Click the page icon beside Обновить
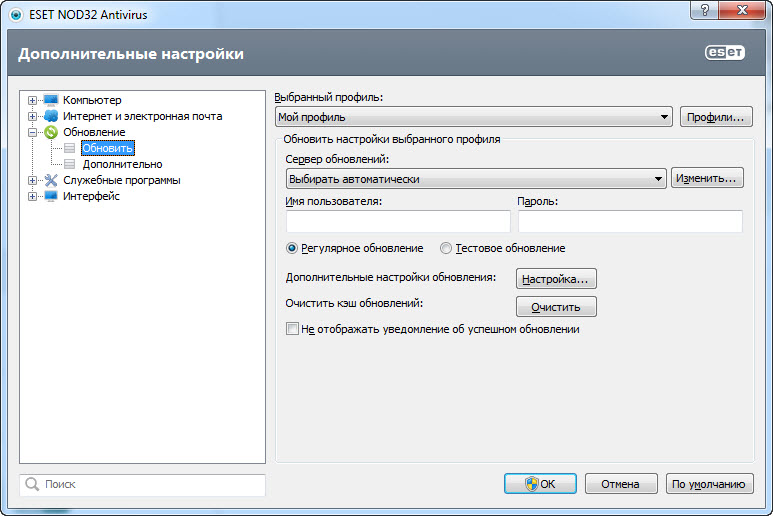 [x=70, y=148]
